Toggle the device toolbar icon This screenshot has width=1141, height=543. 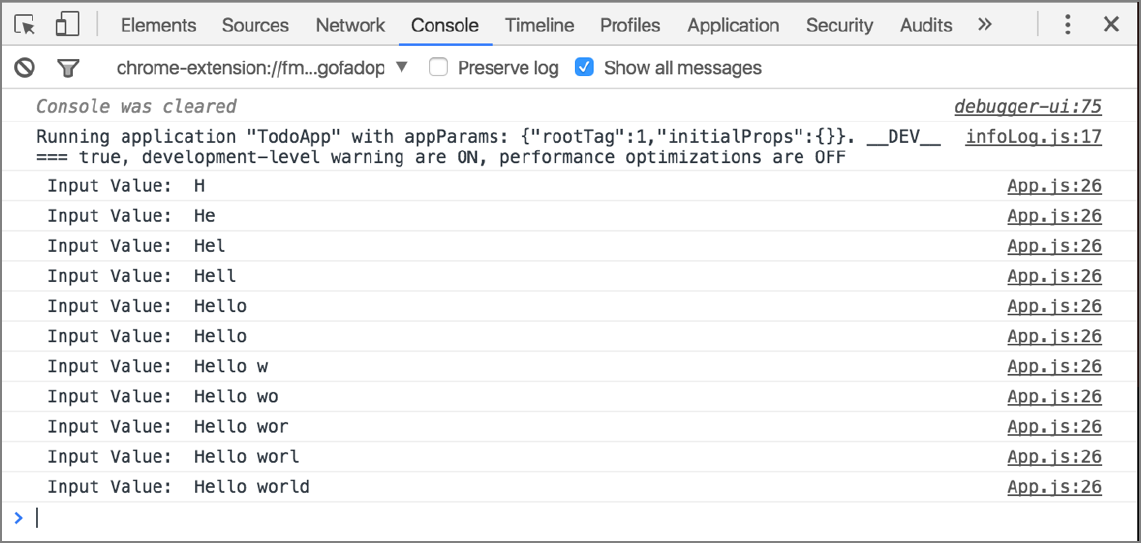pyautogui.click(x=67, y=25)
